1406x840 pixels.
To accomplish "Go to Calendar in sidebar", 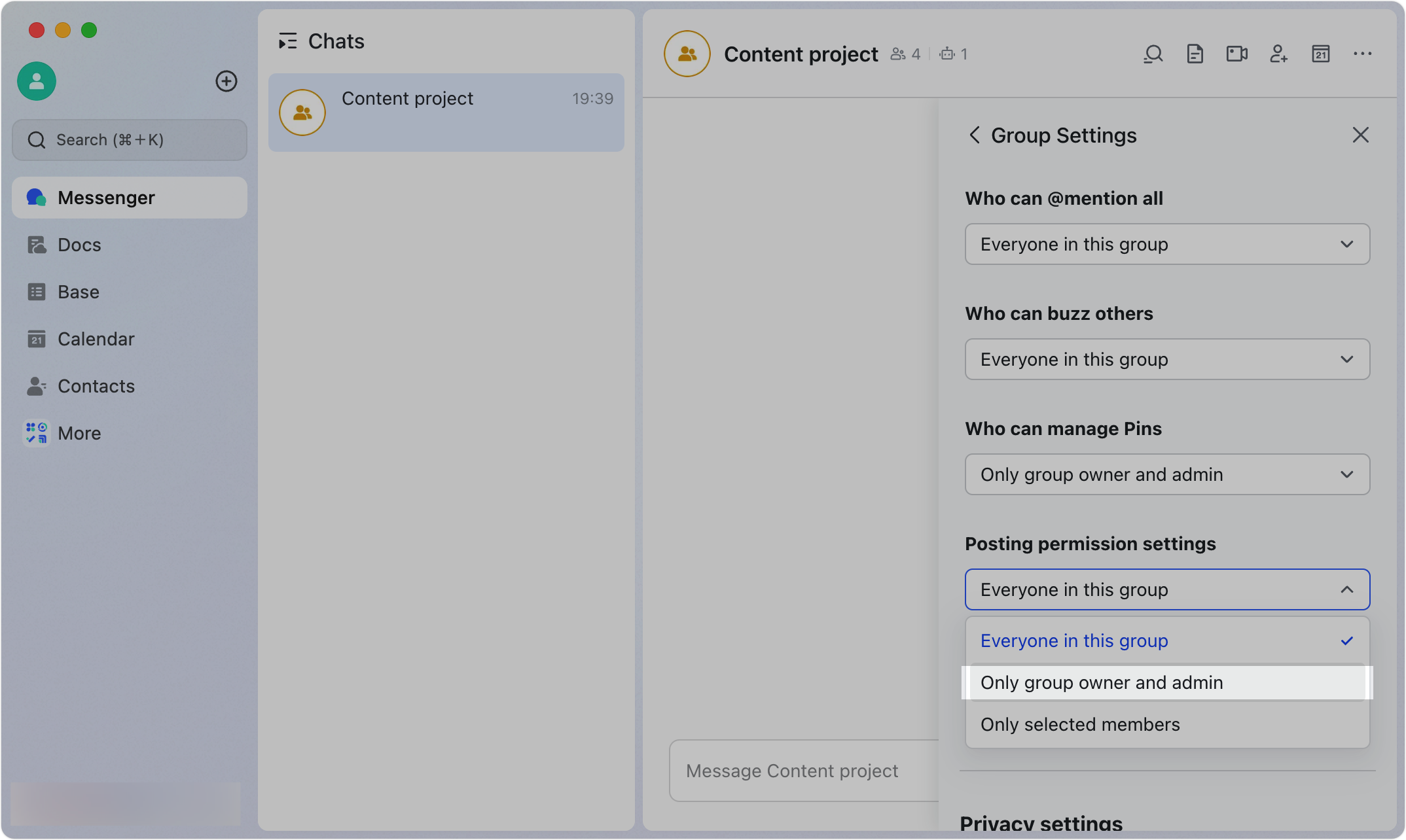I will point(130,339).
